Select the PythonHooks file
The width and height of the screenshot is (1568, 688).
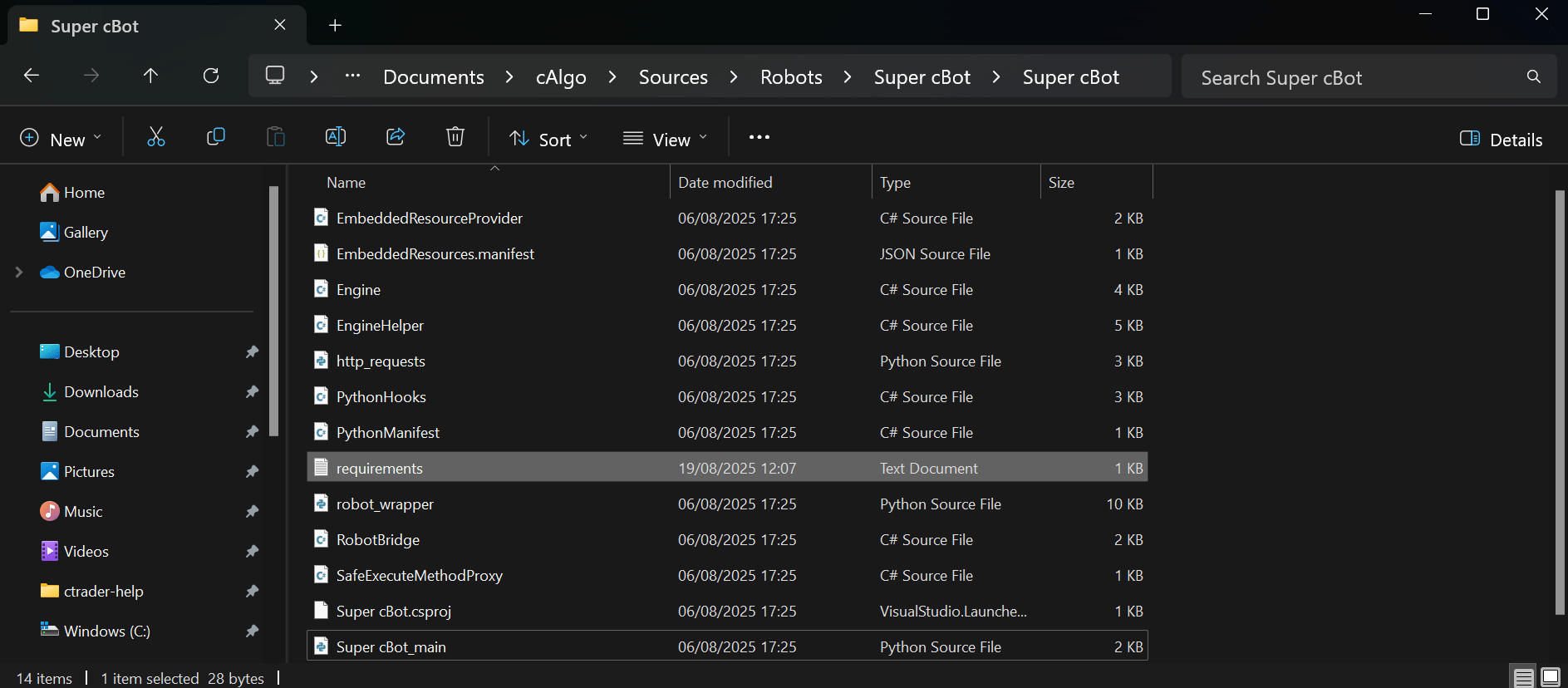point(727,396)
